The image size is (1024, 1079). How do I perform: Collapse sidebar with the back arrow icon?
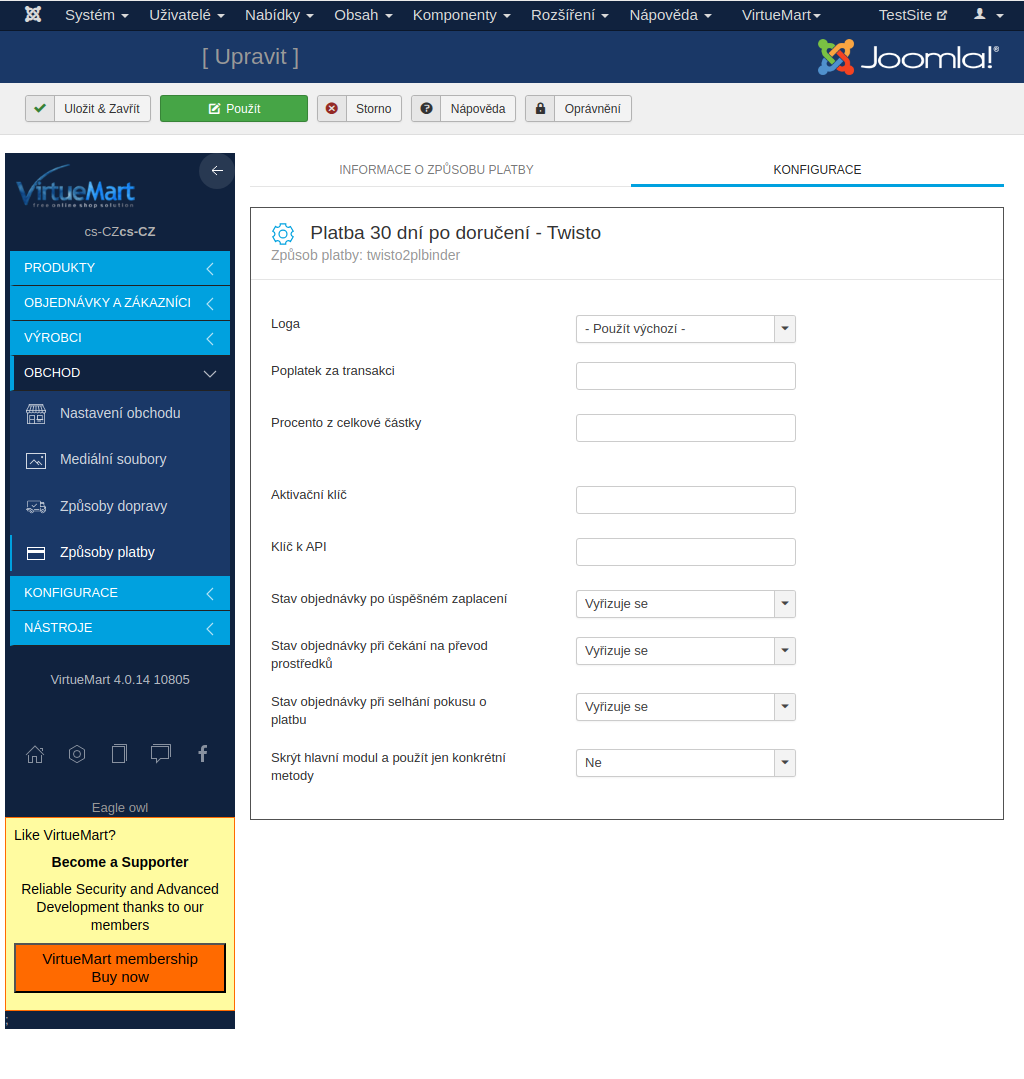tap(217, 171)
